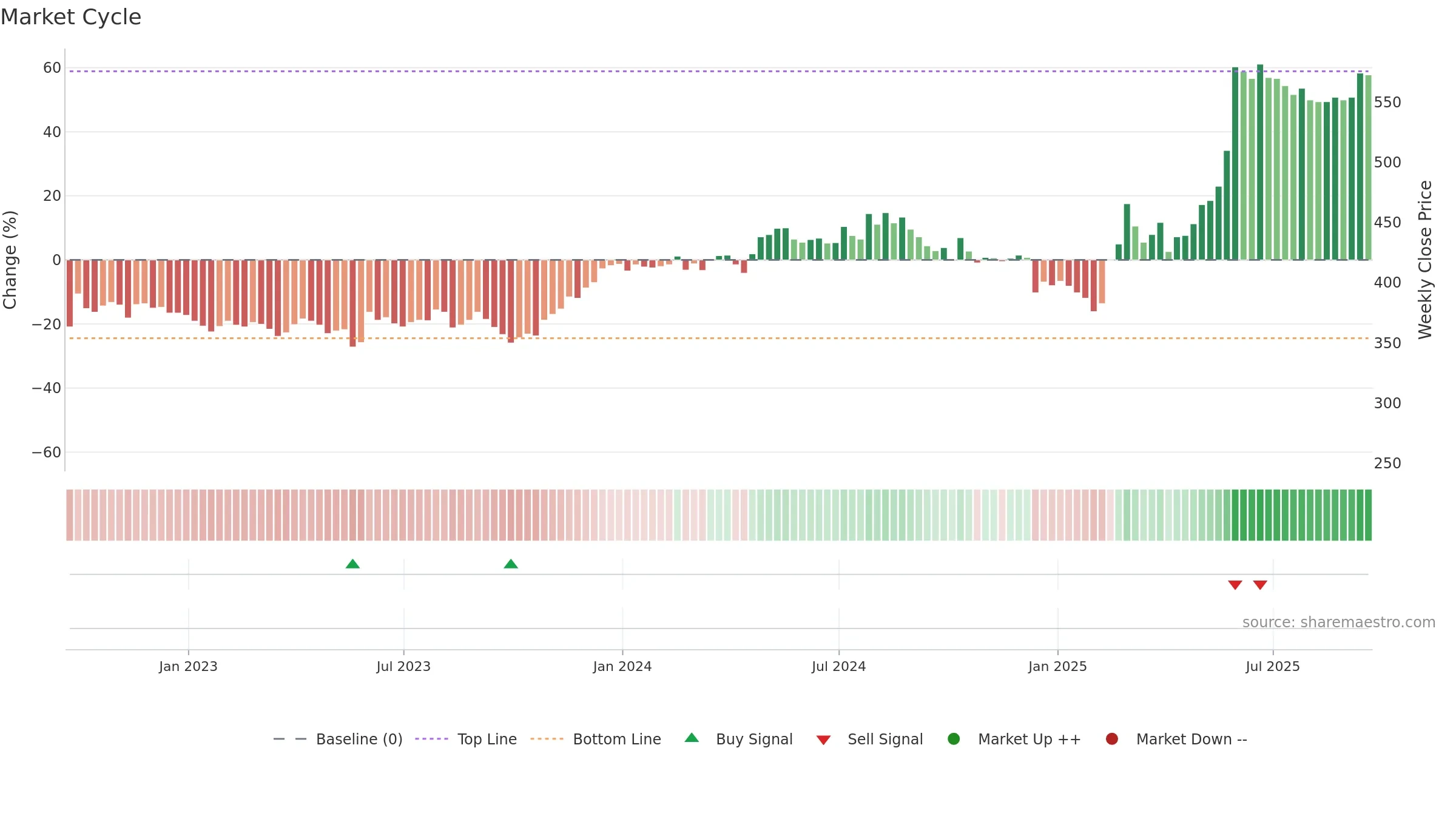The width and height of the screenshot is (1456, 819).
Task: Click the −60 change axis label
Action: 47,452
